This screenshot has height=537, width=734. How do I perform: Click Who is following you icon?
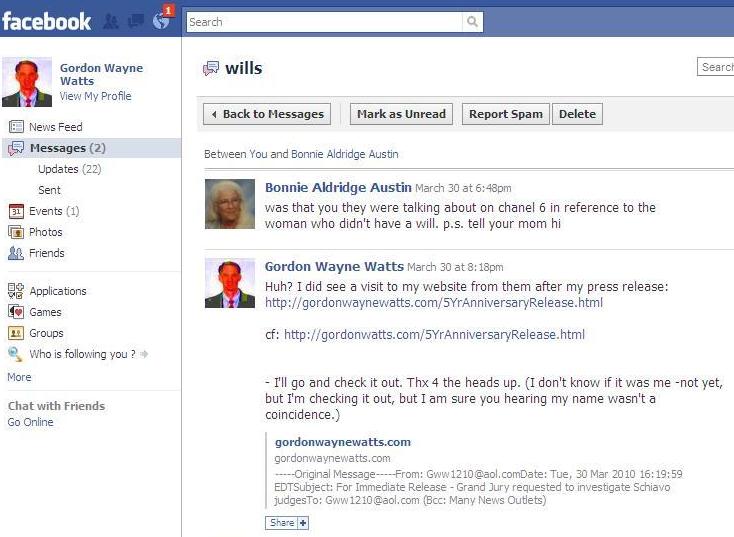(15, 354)
